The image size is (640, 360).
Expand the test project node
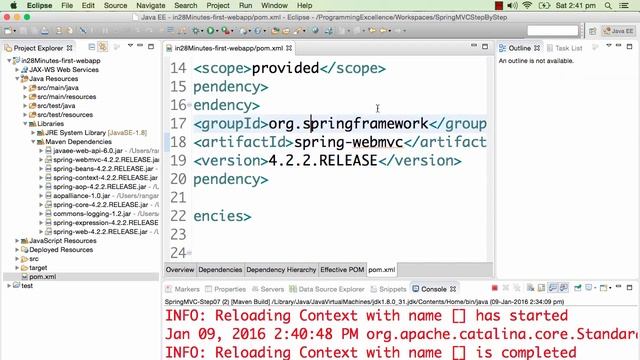tap(9, 285)
